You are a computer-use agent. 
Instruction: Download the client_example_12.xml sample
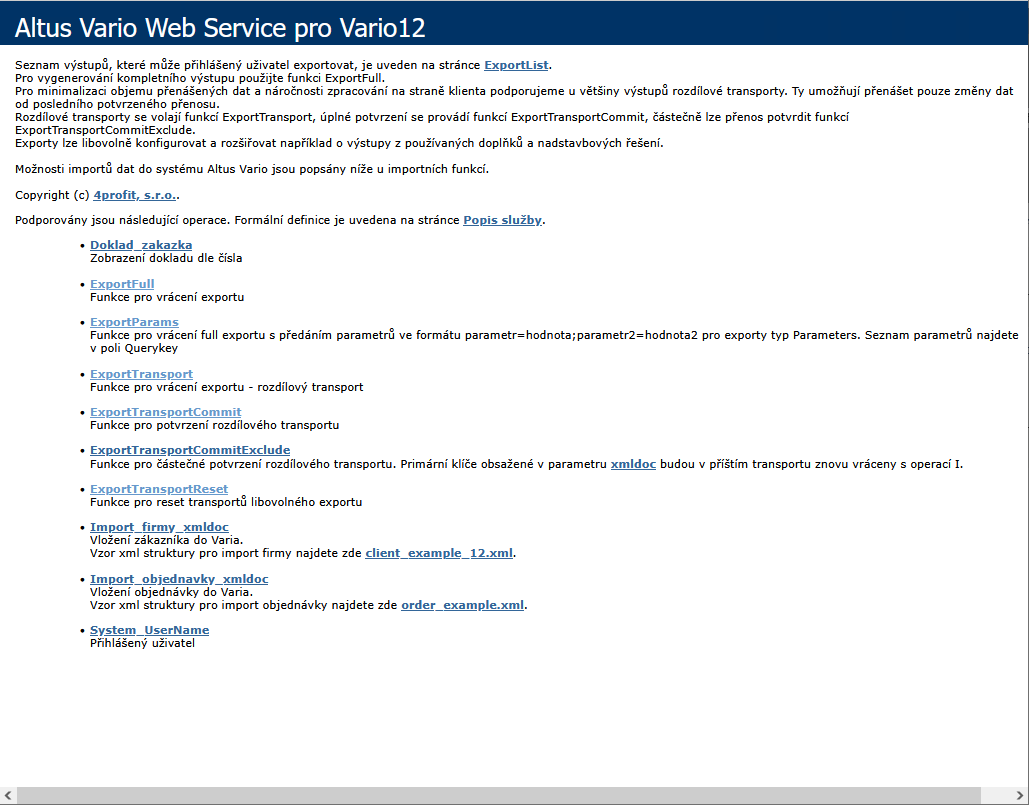point(438,552)
